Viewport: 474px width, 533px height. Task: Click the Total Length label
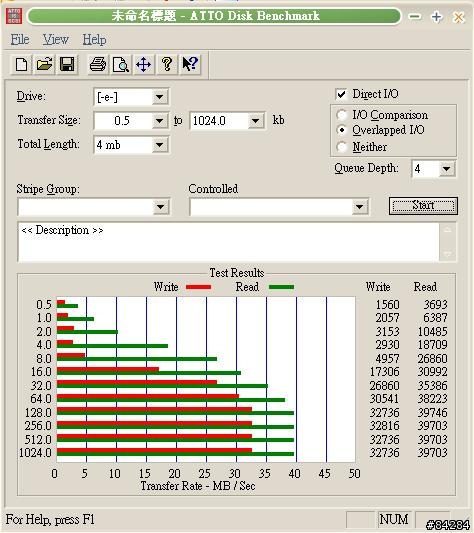[x=48, y=144]
